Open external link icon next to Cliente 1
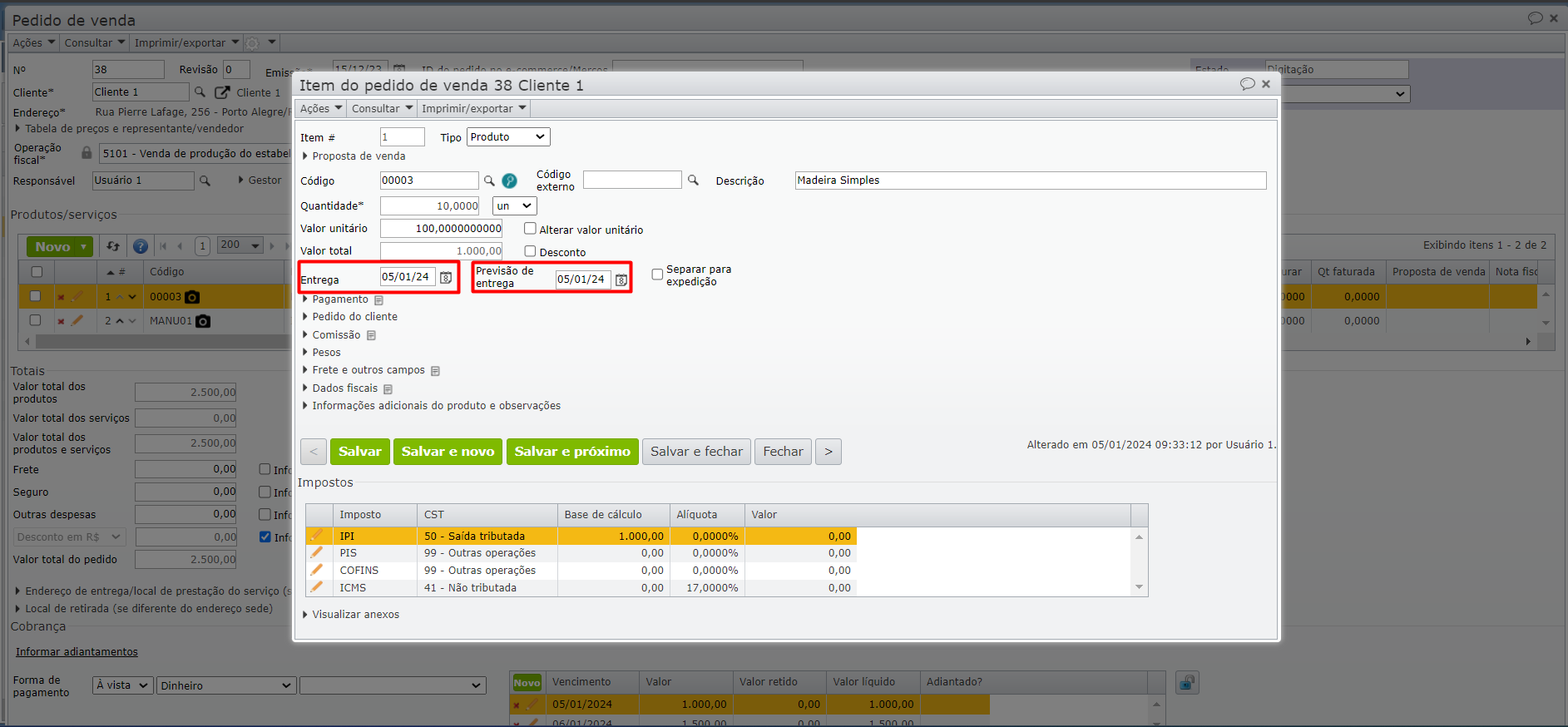Viewport: 1568px width, 727px height. click(222, 92)
